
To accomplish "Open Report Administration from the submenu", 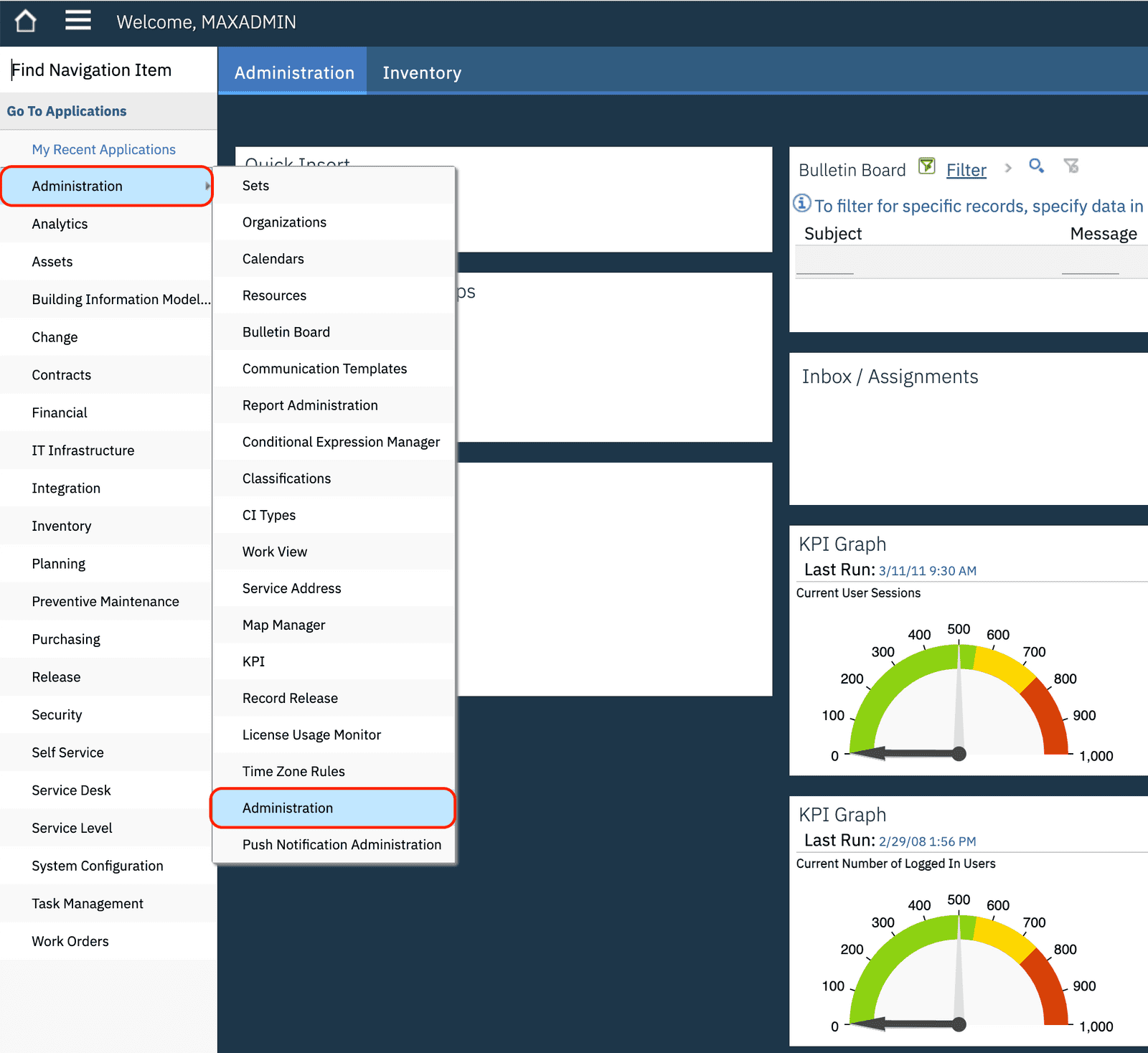I will click(x=310, y=405).
